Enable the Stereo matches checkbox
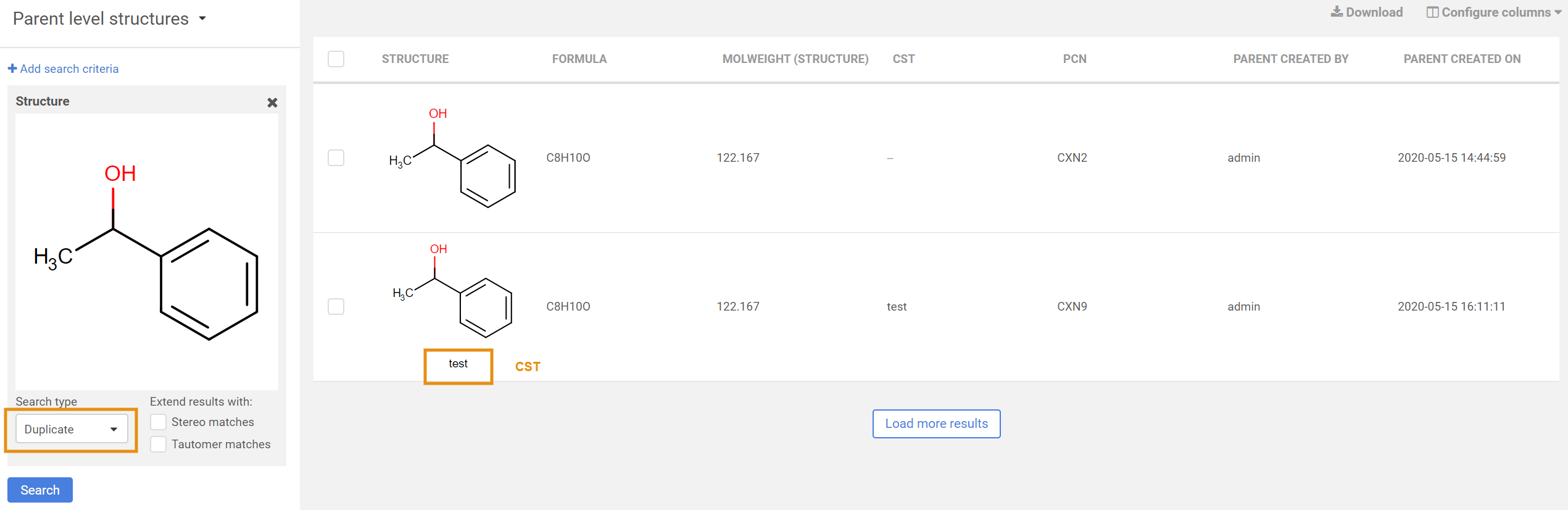Viewport: 1568px width, 510px height. click(x=159, y=422)
